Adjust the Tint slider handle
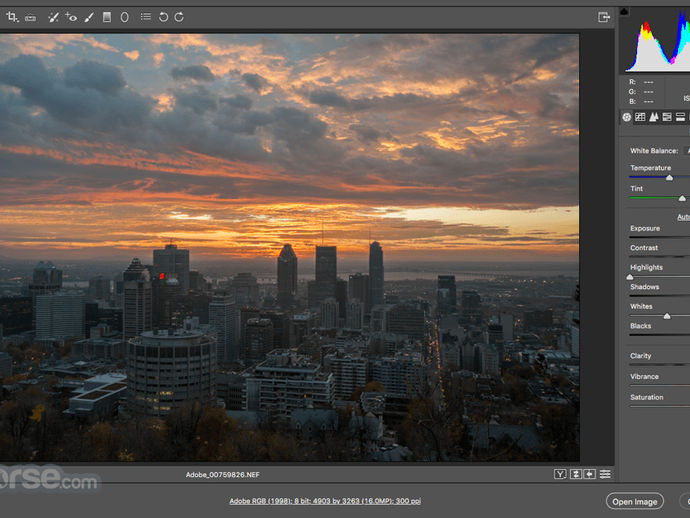 (x=682, y=198)
